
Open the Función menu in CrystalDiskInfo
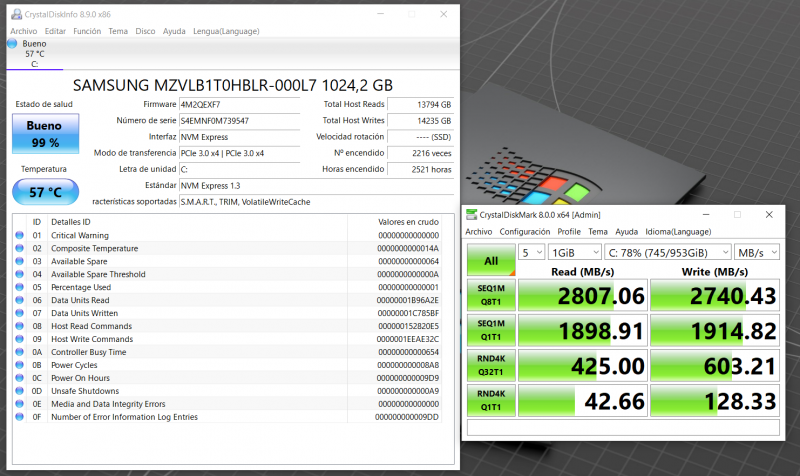pyautogui.click(x=87, y=31)
